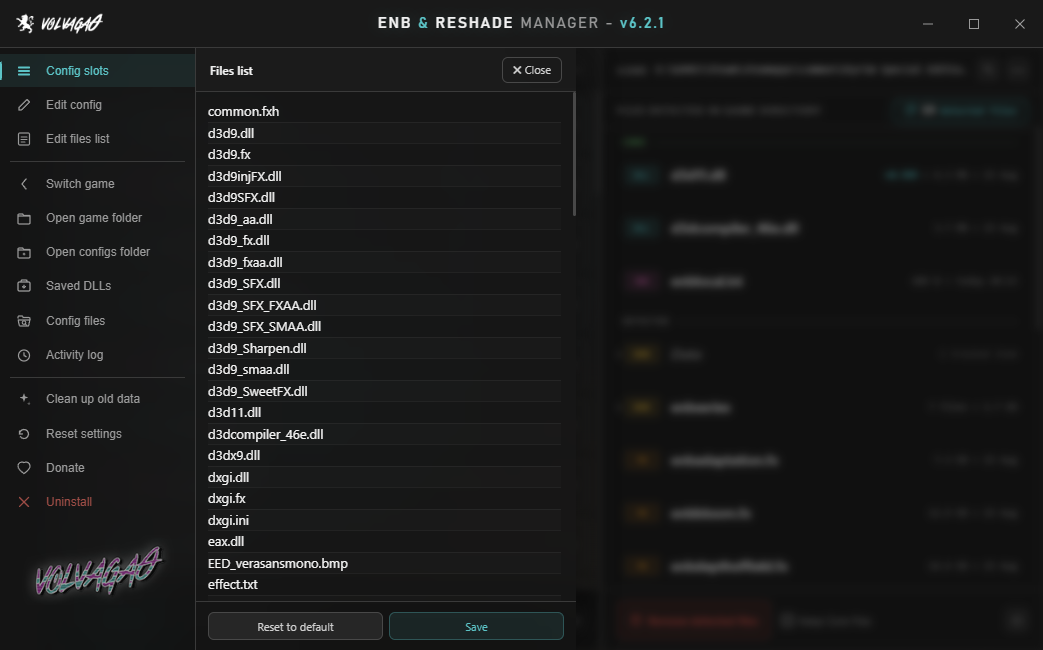Viewport: 1043px width, 650px height.
Task: Select common.fxh in the files list
Action: (384, 112)
